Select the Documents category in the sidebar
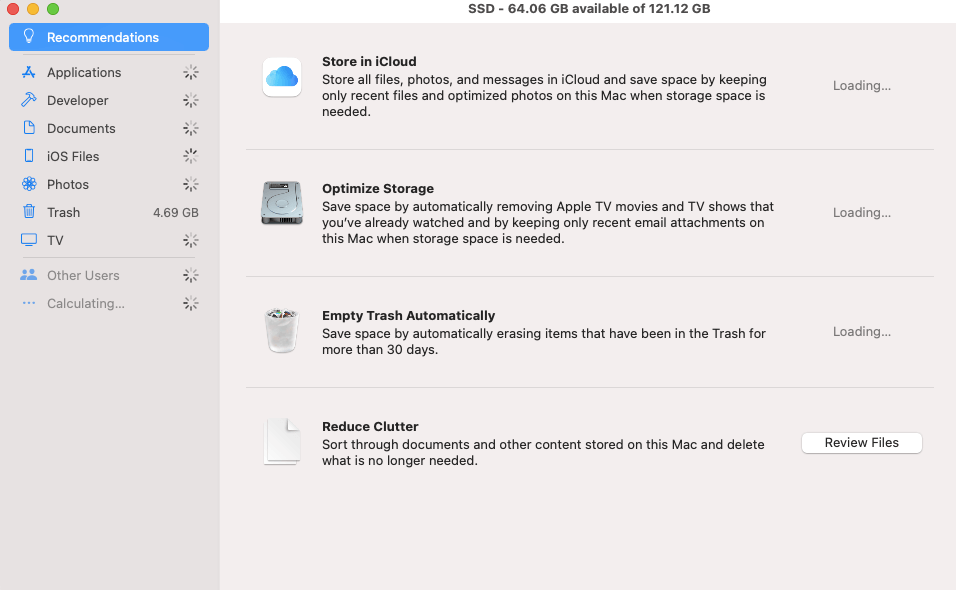This screenshot has height=590, width=956. point(83,128)
